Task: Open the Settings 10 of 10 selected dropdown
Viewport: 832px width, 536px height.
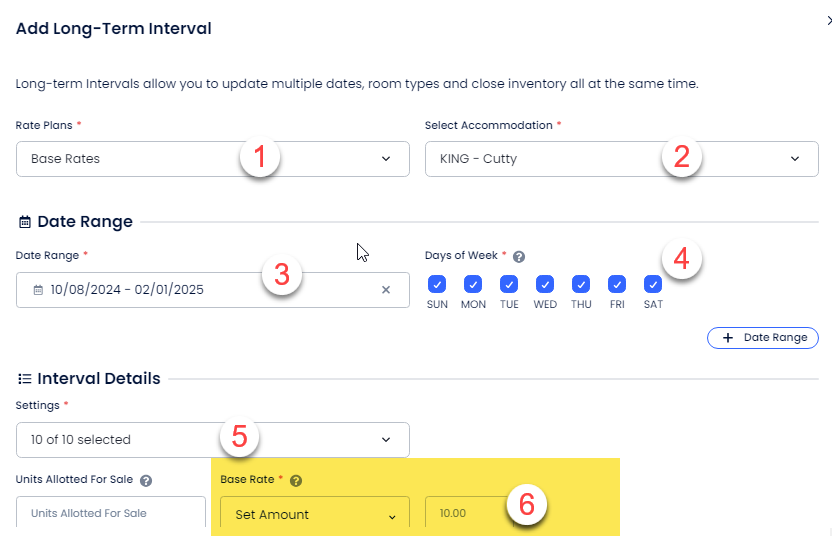Action: (x=212, y=439)
